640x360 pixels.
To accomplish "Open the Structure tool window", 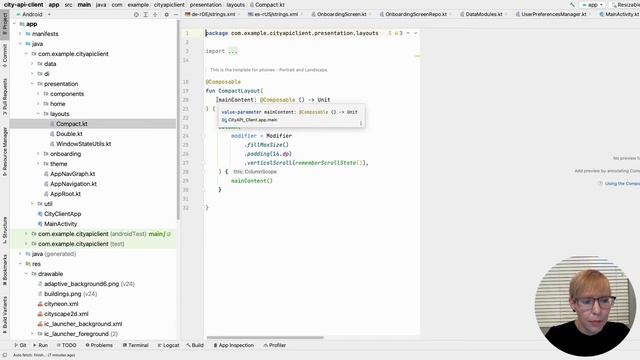I will tap(5, 230).
